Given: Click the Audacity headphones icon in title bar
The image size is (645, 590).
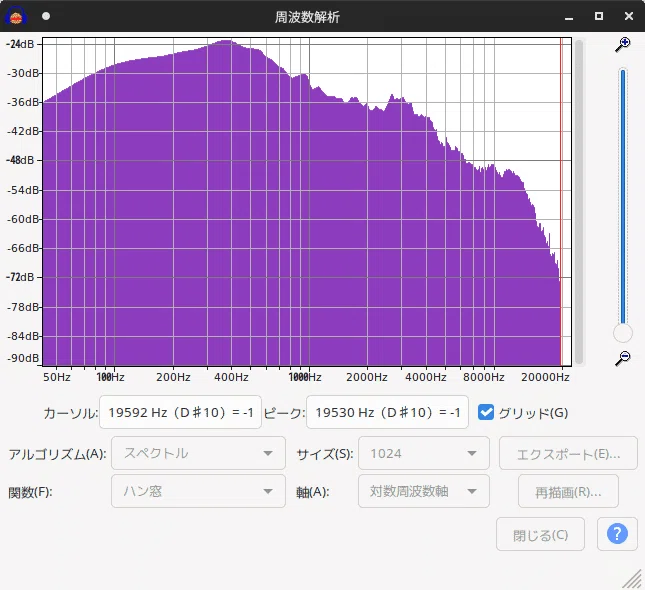Looking at the screenshot, I should point(16,16).
